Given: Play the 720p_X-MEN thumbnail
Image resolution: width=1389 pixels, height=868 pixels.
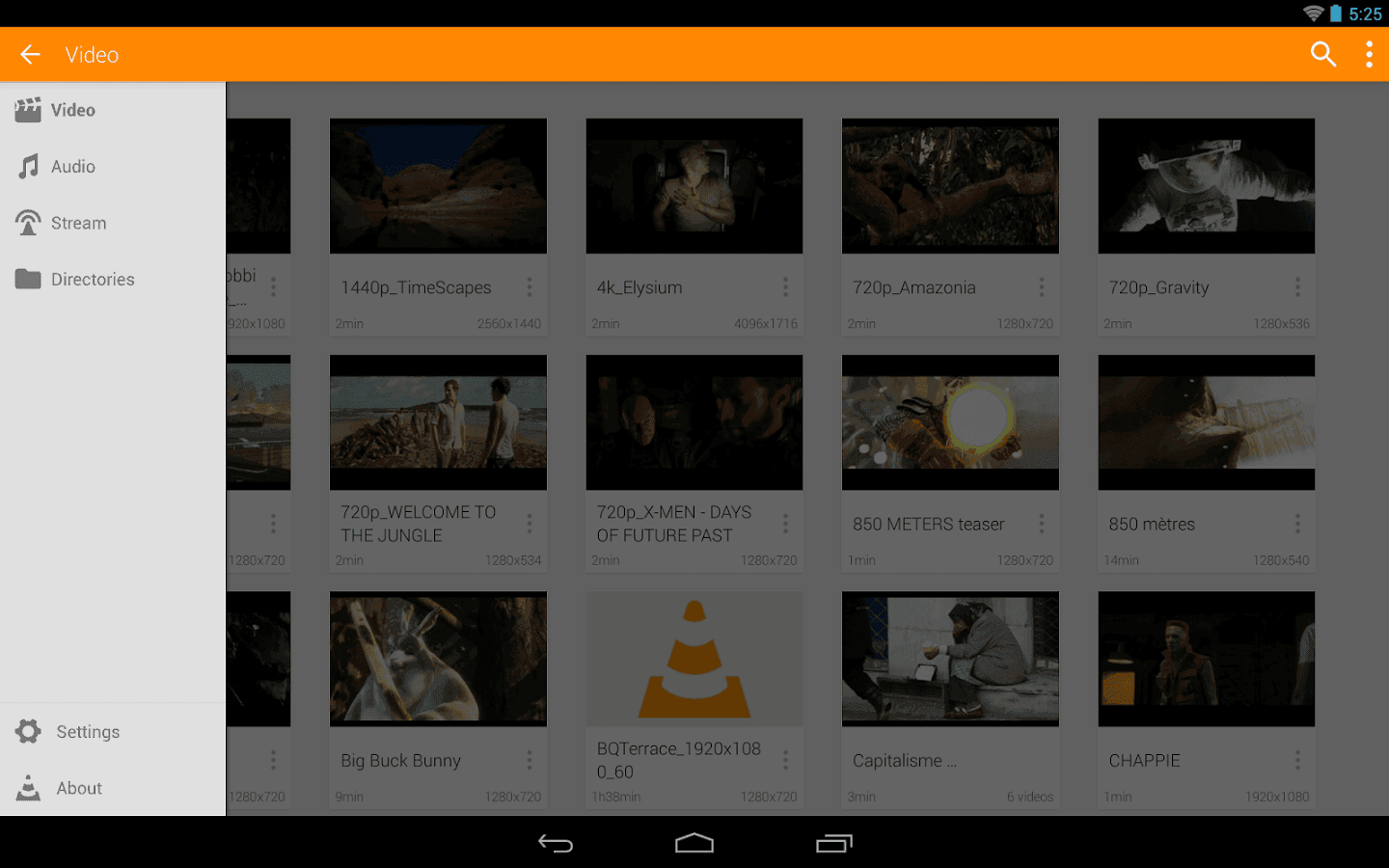Looking at the screenshot, I should pos(694,422).
